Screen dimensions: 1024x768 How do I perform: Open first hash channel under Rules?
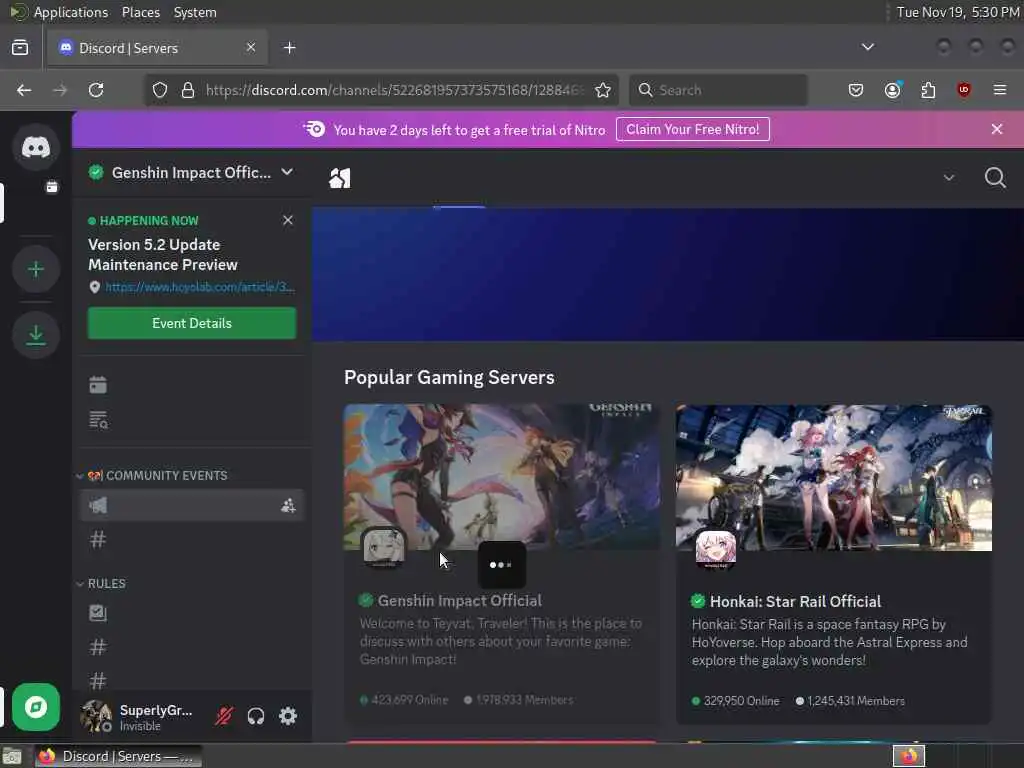pos(98,647)
